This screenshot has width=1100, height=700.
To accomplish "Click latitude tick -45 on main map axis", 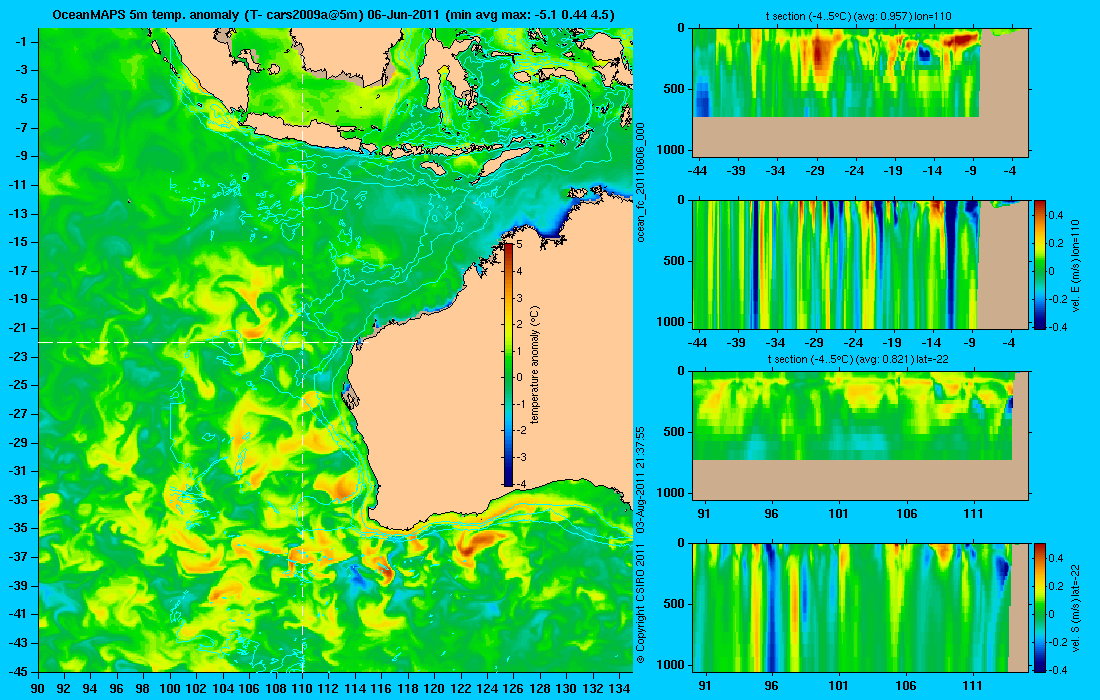I will coord(17,671).
